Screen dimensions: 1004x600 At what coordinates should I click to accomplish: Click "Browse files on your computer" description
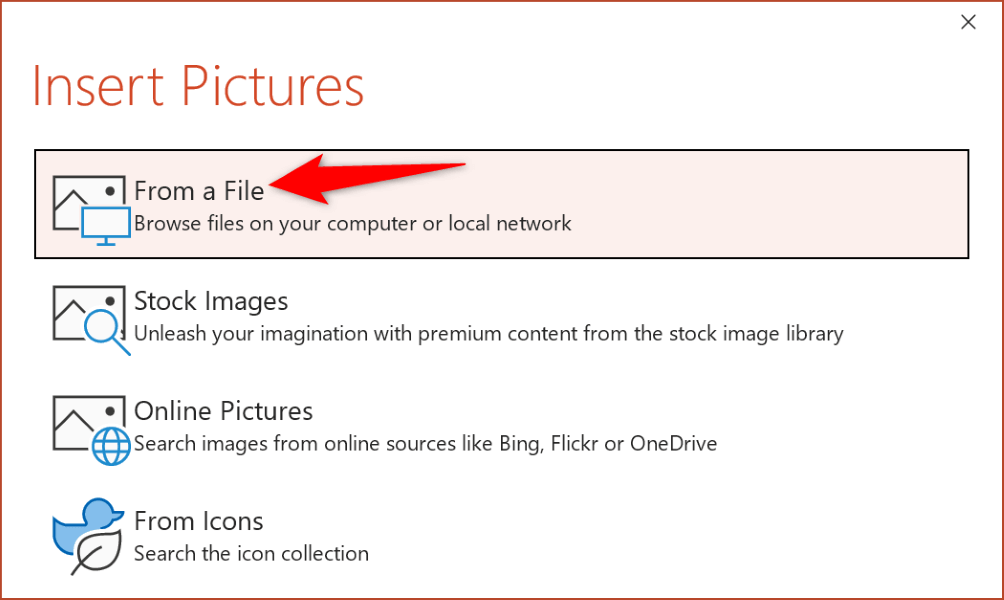[352, 223]
